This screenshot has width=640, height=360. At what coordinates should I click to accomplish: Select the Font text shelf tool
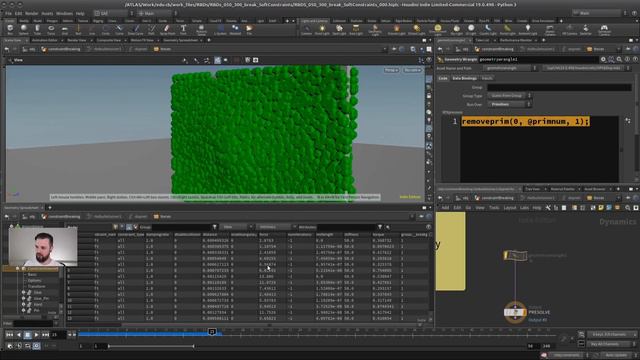tap(183, 29)
